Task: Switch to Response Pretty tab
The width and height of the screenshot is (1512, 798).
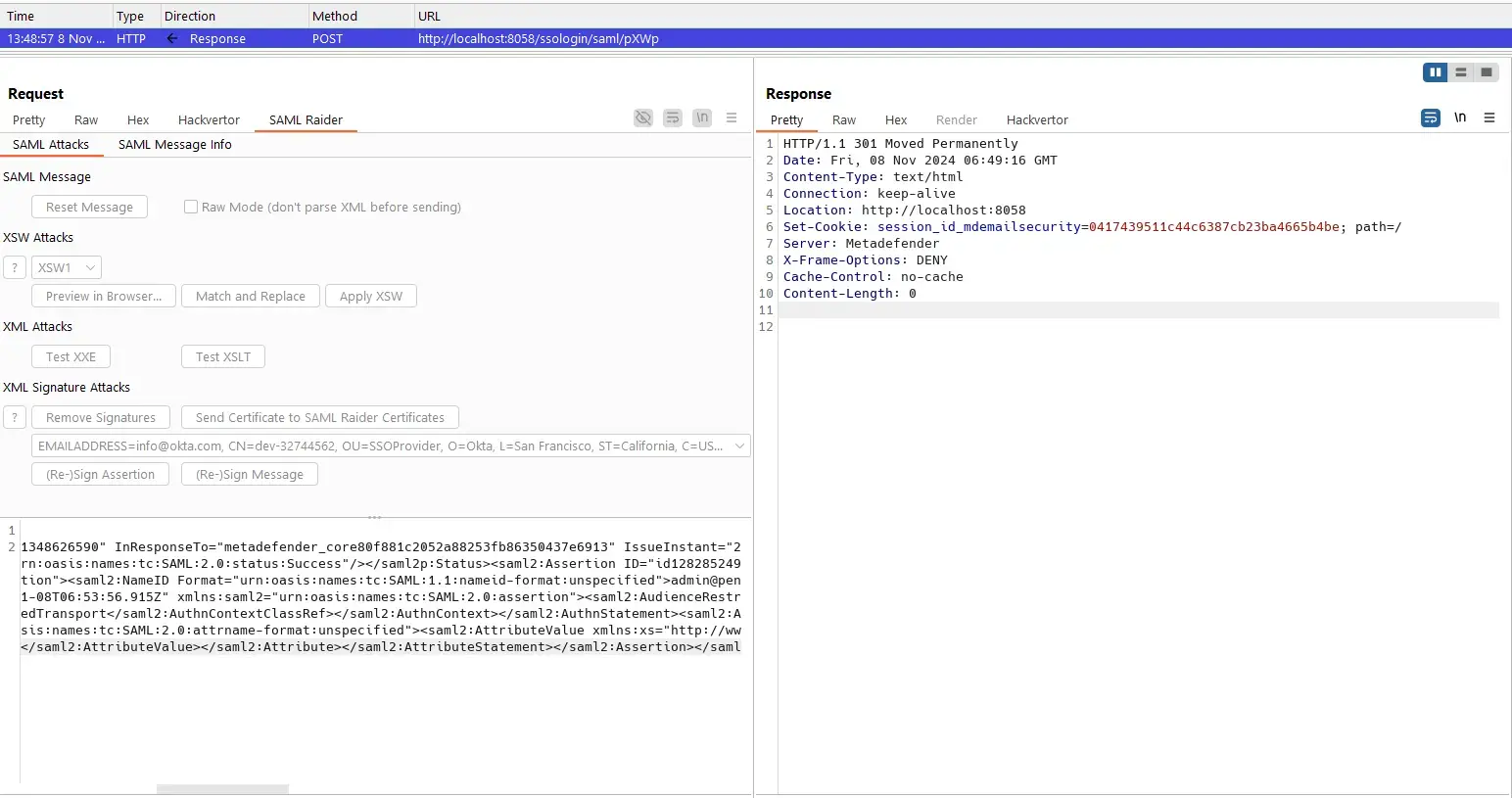Action: [786, 119]
